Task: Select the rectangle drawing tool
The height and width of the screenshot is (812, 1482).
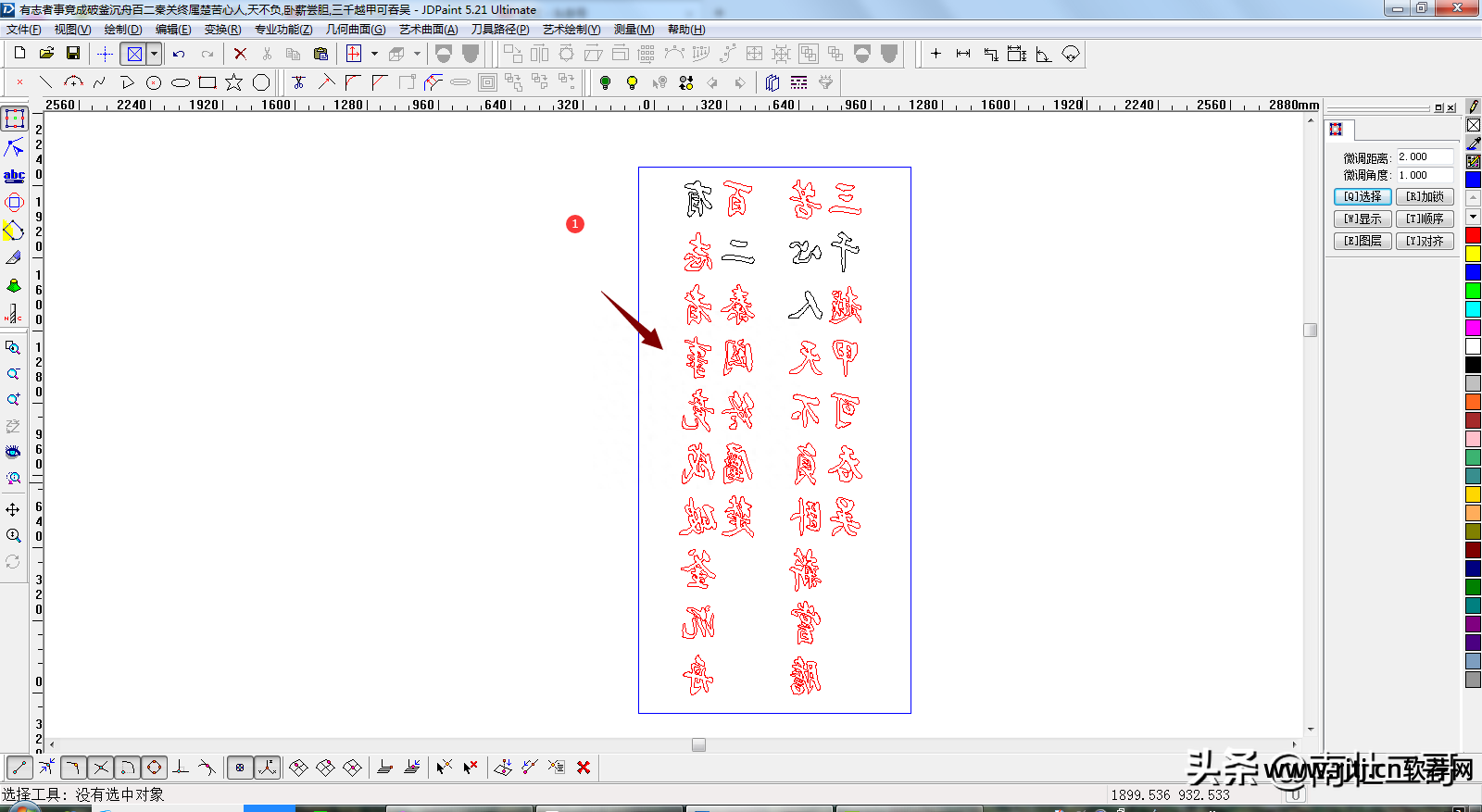Action: 207,82
